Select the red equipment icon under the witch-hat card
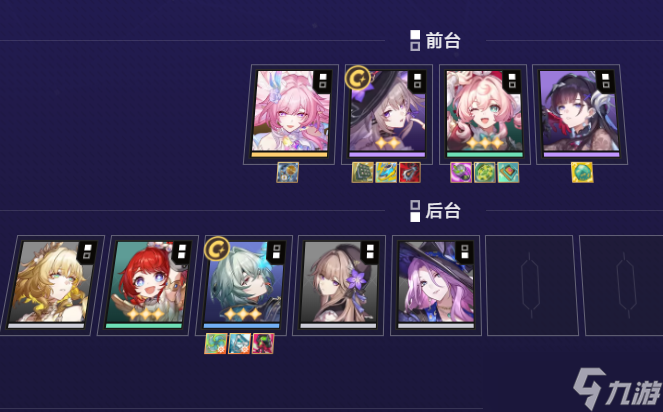This screenshot has width=663, height=412. (410, 173)
